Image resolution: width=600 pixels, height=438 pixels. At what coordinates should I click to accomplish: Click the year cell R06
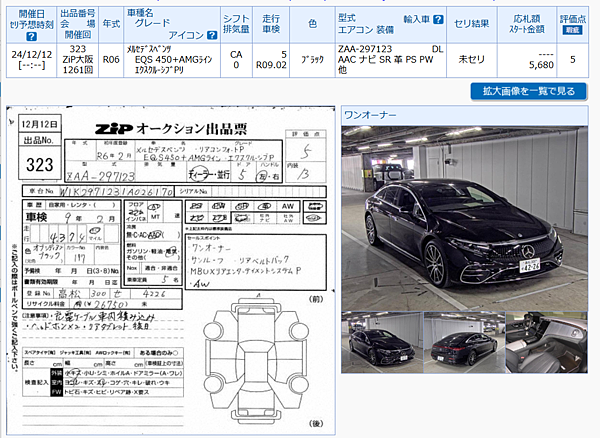point(111,60)
